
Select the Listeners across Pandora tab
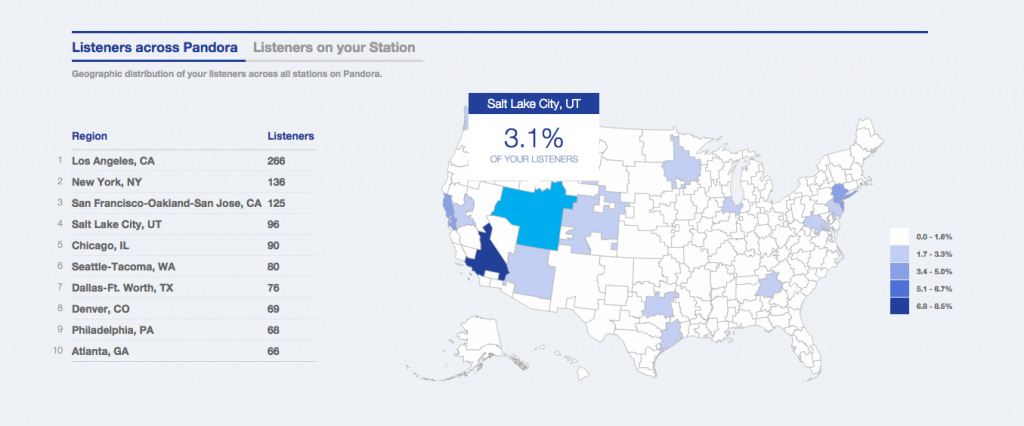155,48
